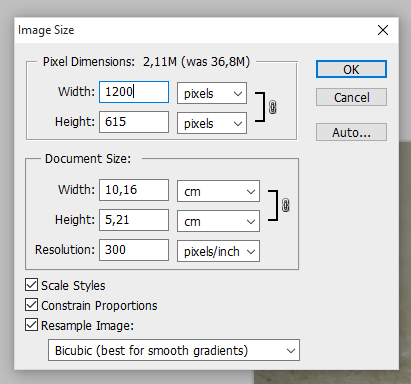Open the pixel height units dropdown
411x384 pixels.
click(x=212, y=123)
